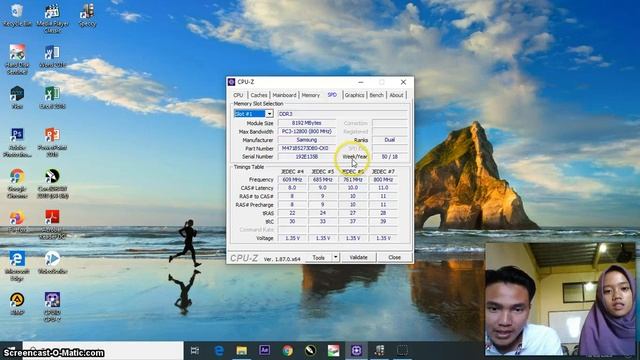The image size is (640, 360).
Task: Click the Ranks Dual field
Action: click(x=390, y=140)
